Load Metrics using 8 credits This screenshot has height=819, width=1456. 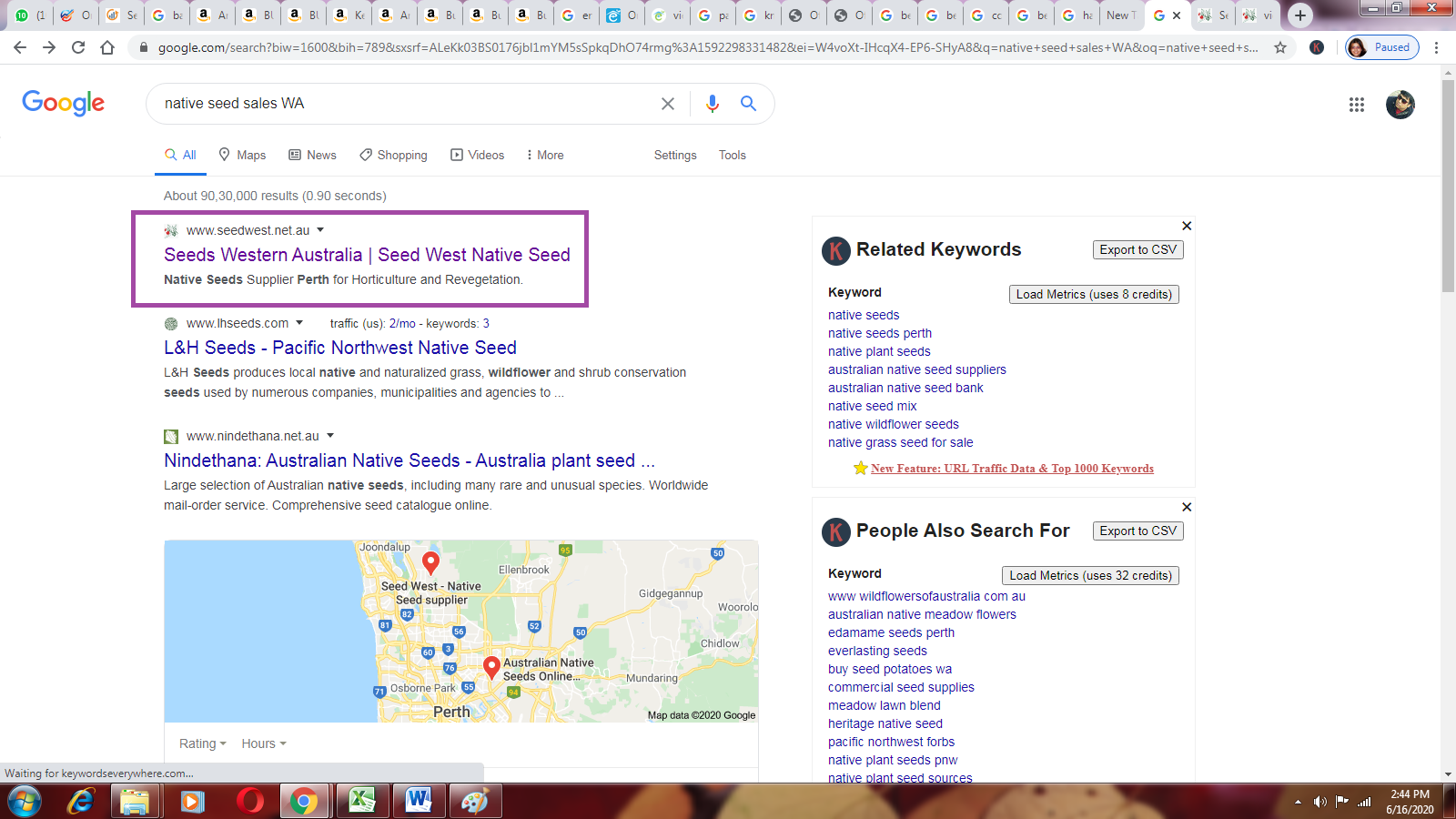pyautogui.click(x=1094, y=294)
